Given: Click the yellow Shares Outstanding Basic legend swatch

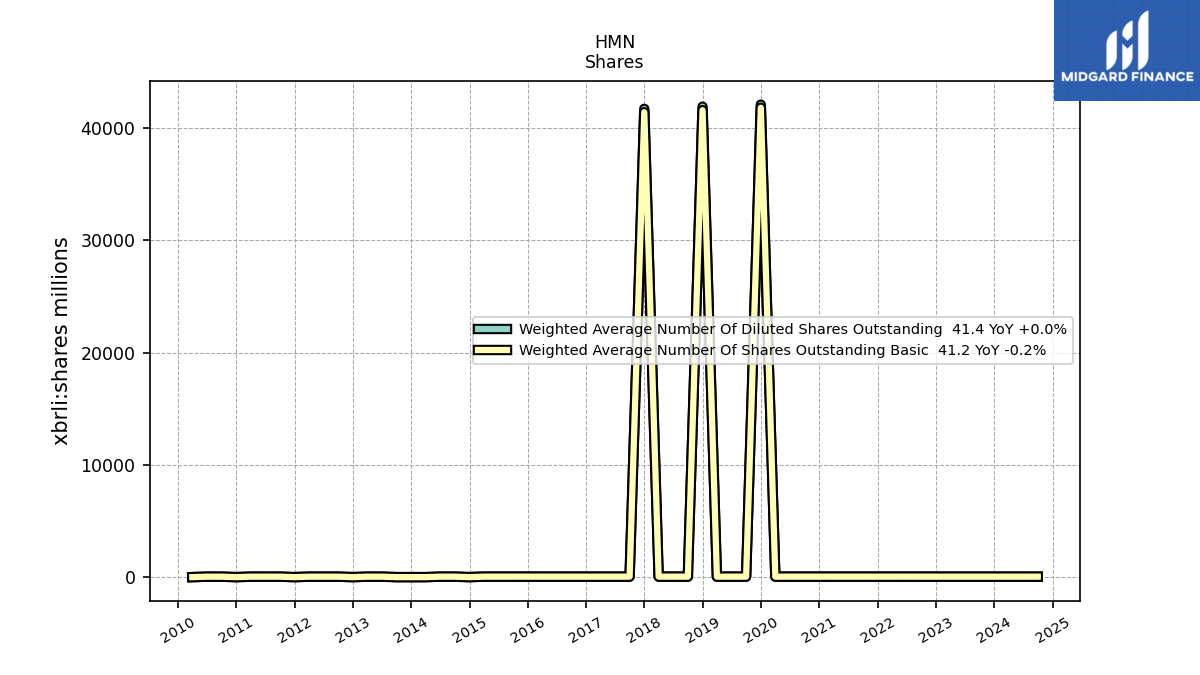Looking at the screenshot, I should pyautogui.click(x=492, y=350).
